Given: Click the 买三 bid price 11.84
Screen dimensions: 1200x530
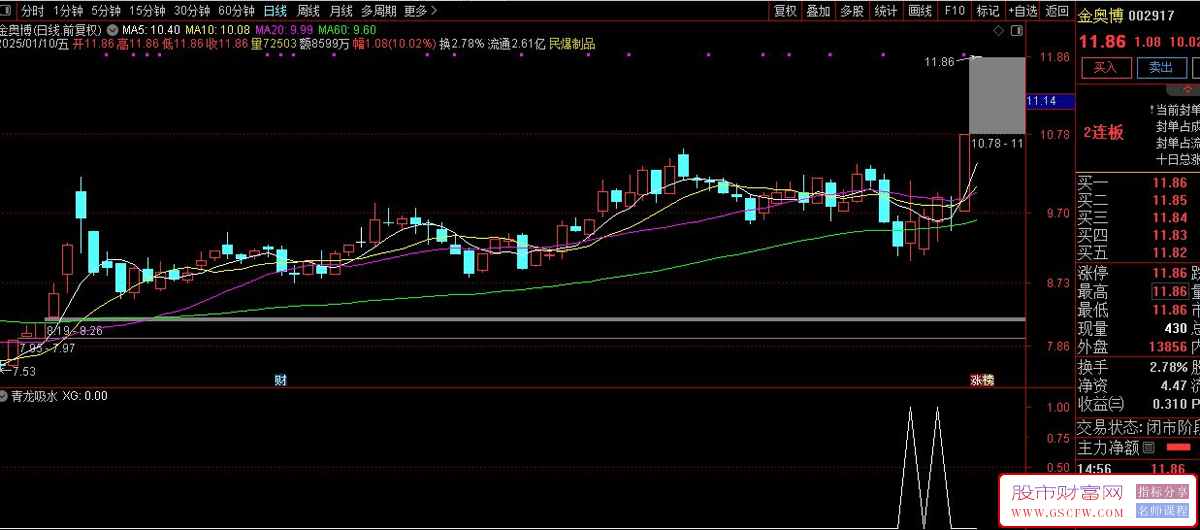Looking at the screenshot, I should point(1168,217).
